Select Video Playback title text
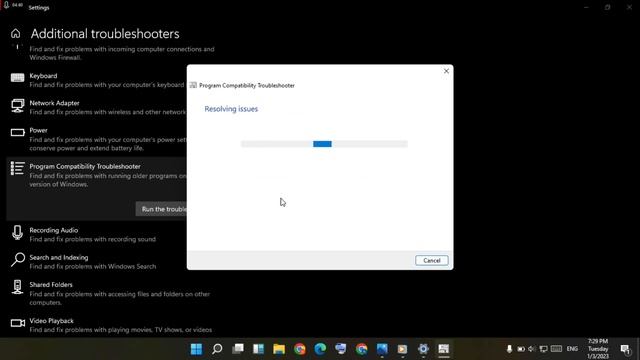Image resolution: width=640 pixels, height=360 pixels. (x=51, y=321)
